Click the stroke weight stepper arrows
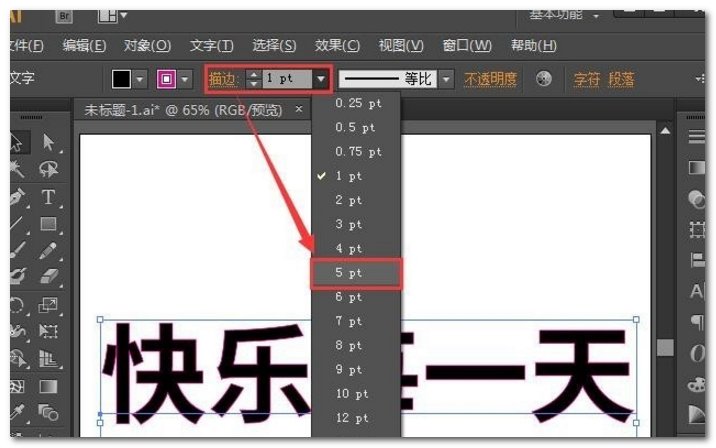This screenshot has height=448, width=716. (x=254, y=79)
